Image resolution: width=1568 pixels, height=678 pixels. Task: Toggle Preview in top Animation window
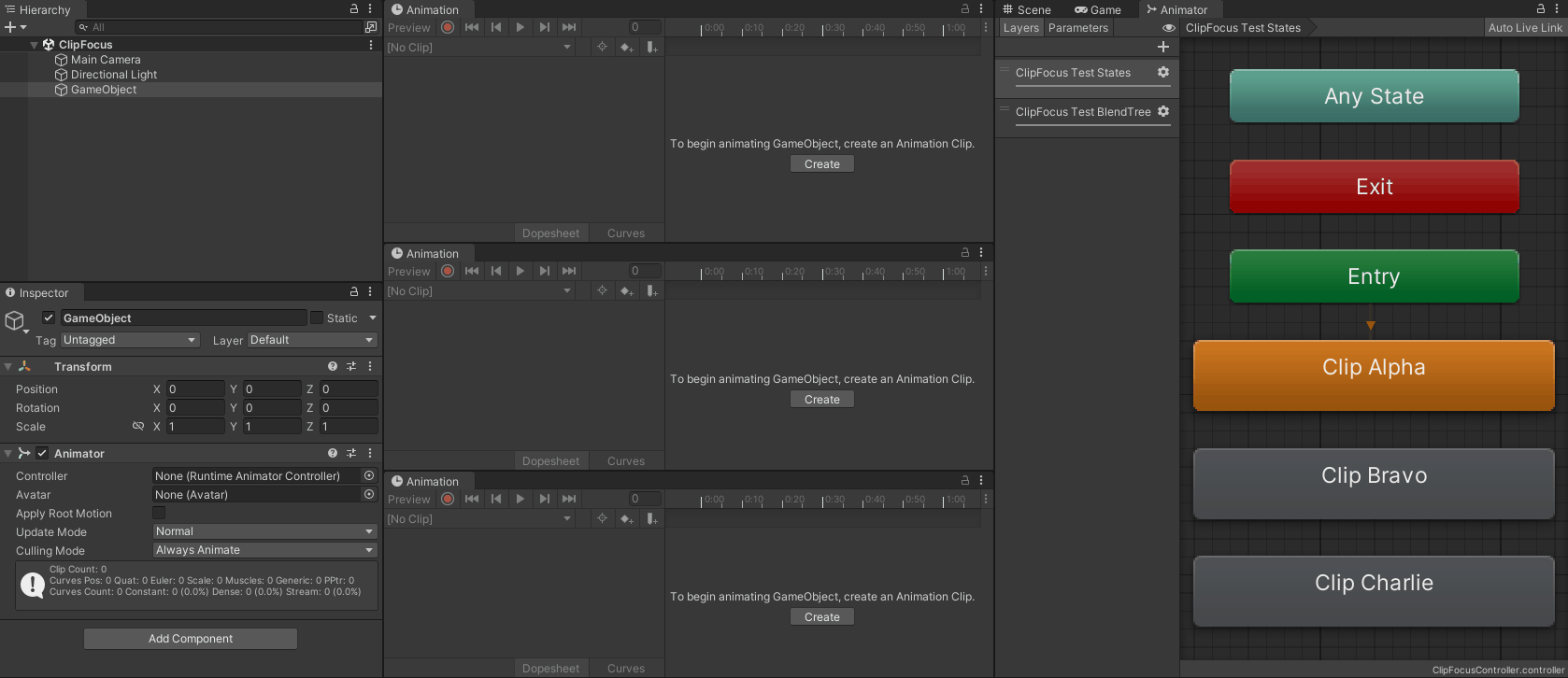409,27
